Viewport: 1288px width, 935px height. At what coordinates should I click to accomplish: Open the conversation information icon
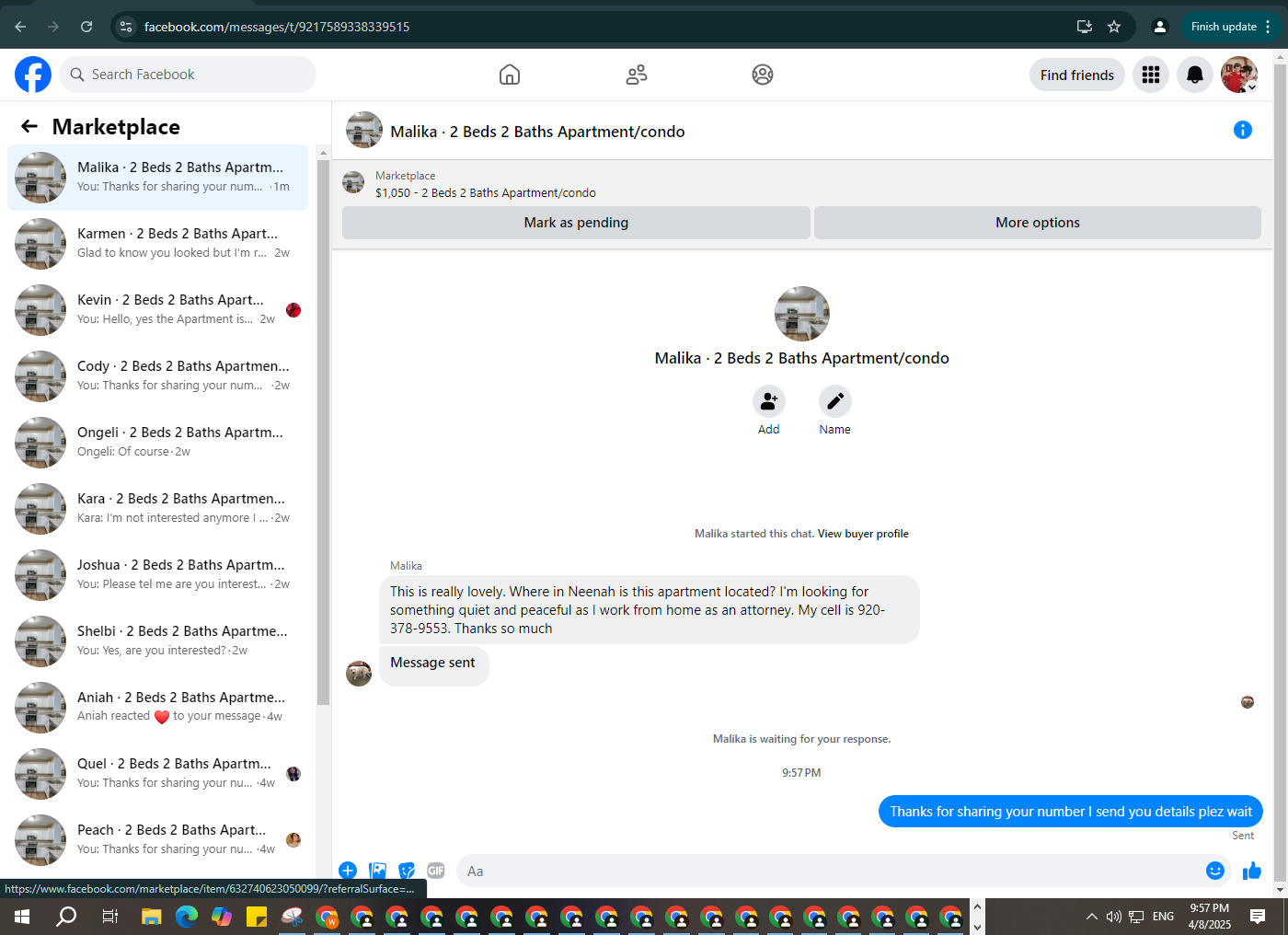point(1243,130)
